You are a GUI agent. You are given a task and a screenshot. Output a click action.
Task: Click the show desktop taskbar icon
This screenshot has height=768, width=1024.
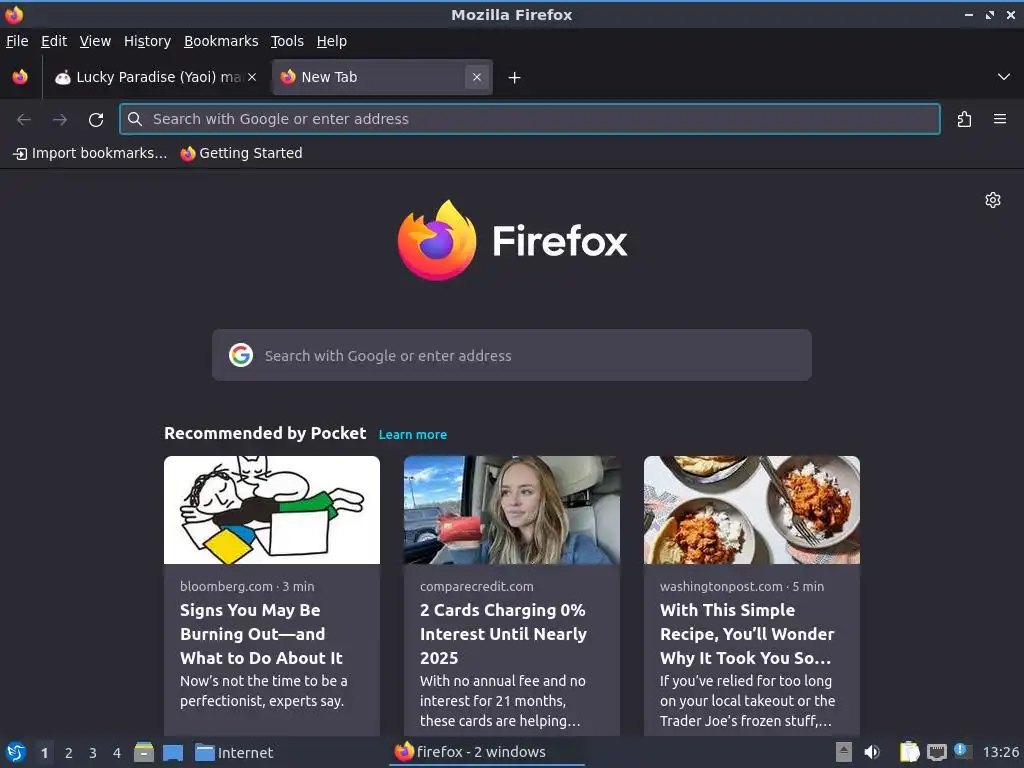click(173, 753)
